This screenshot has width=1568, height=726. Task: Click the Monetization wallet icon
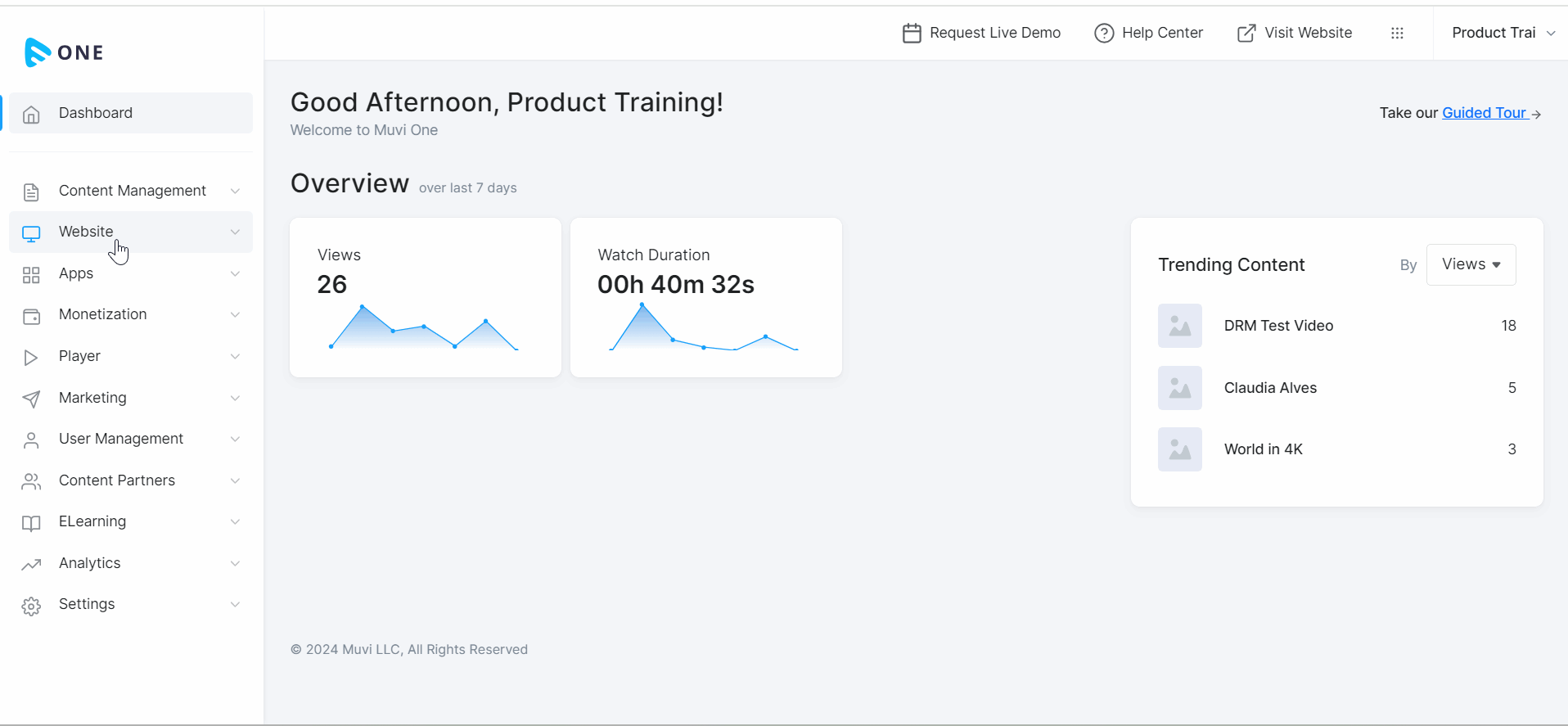click(x=31, y=317)
